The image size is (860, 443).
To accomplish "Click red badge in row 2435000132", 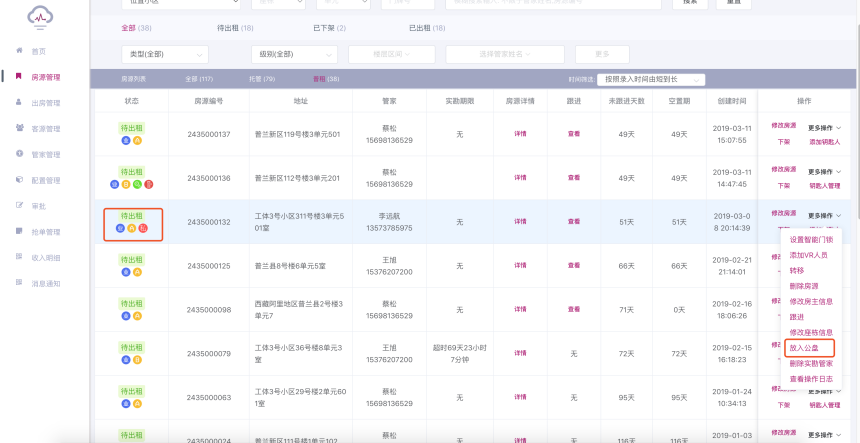I will pyautogui.click(x=143, y=229).
